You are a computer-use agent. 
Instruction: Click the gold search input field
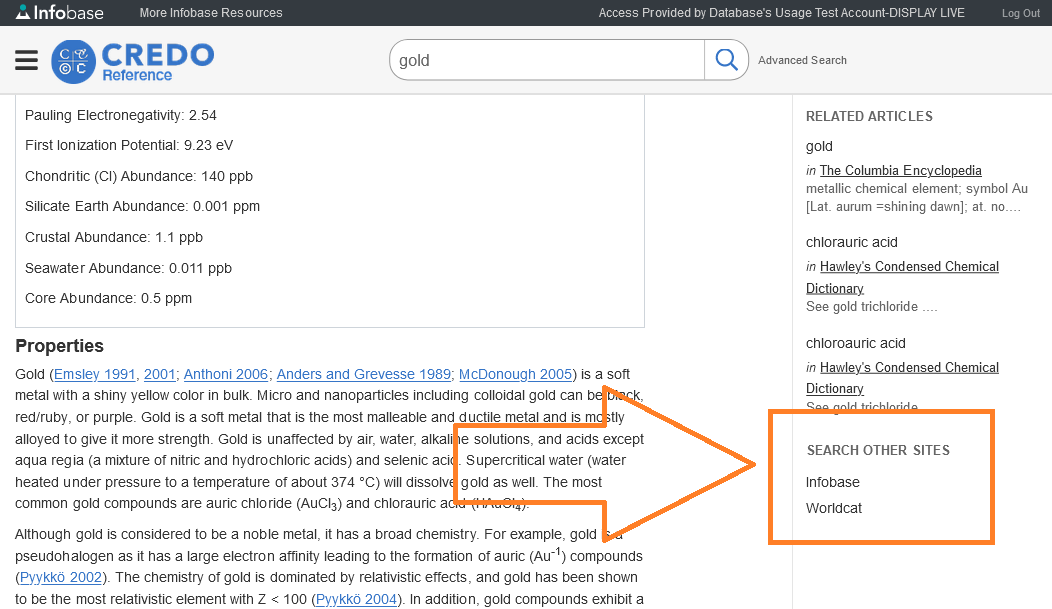547,60
